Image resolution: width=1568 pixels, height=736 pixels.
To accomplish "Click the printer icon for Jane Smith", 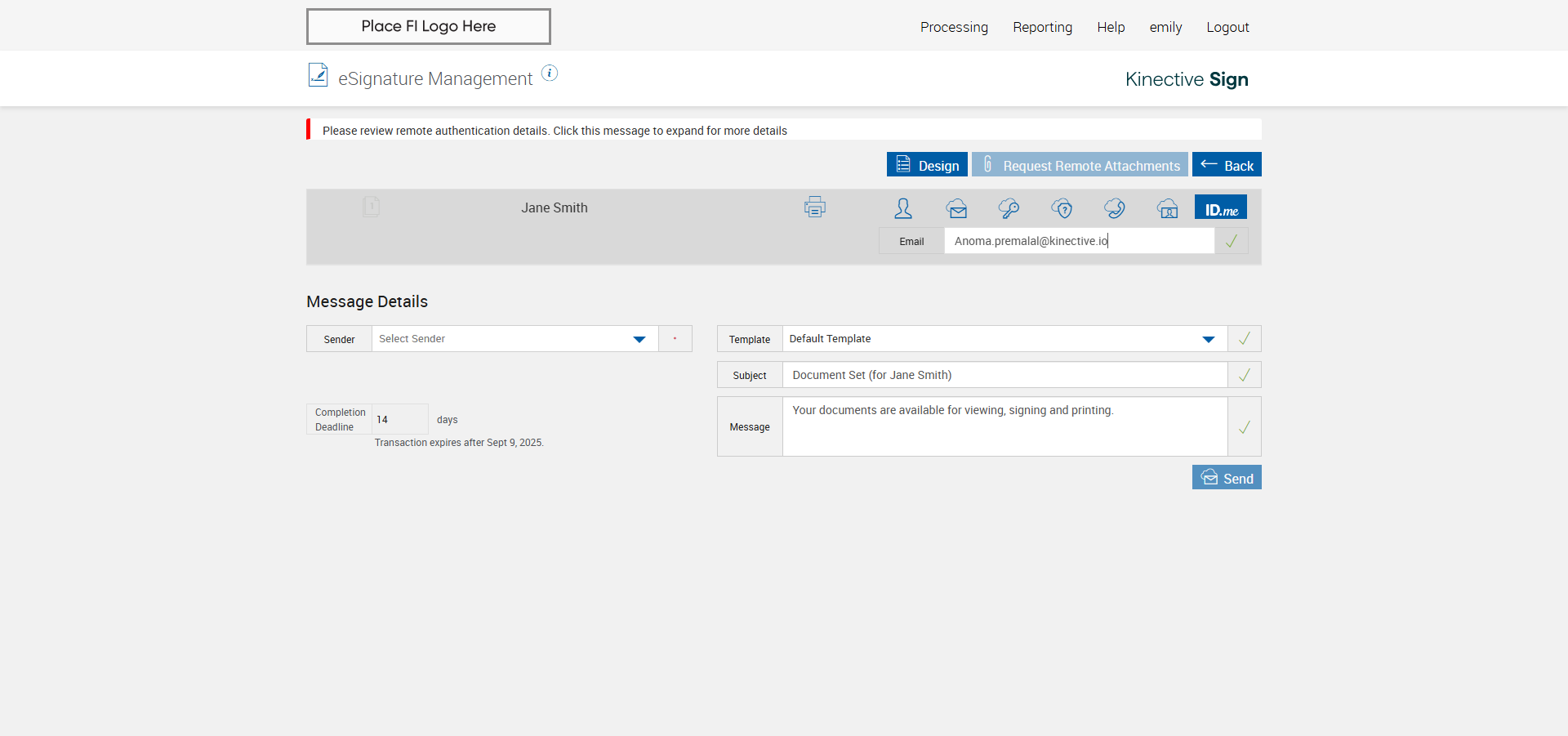I will pos(814,207).
